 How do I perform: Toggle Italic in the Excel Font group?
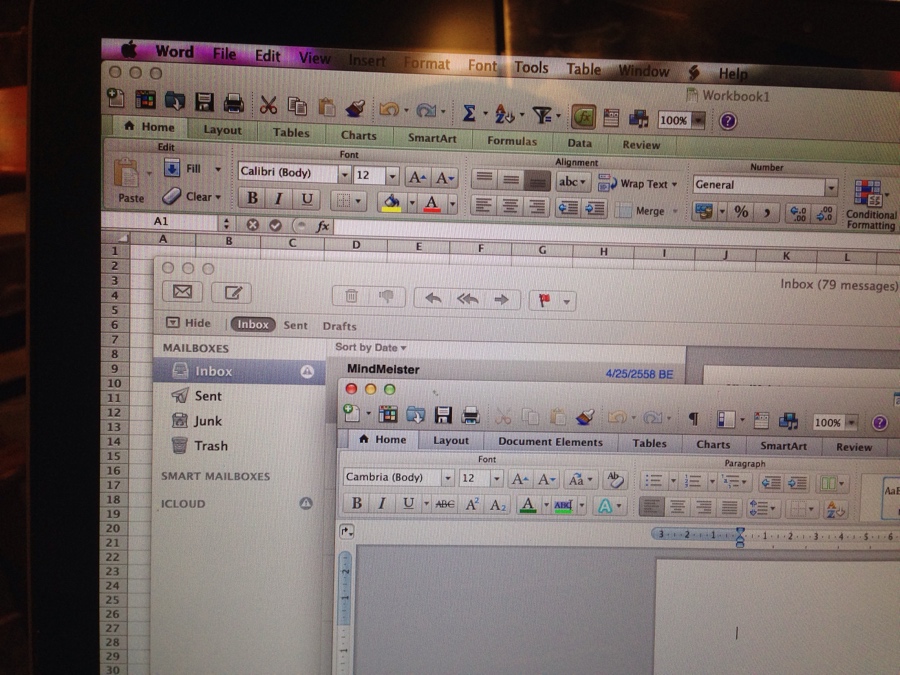pyautogui.click(x=279, y=199)
